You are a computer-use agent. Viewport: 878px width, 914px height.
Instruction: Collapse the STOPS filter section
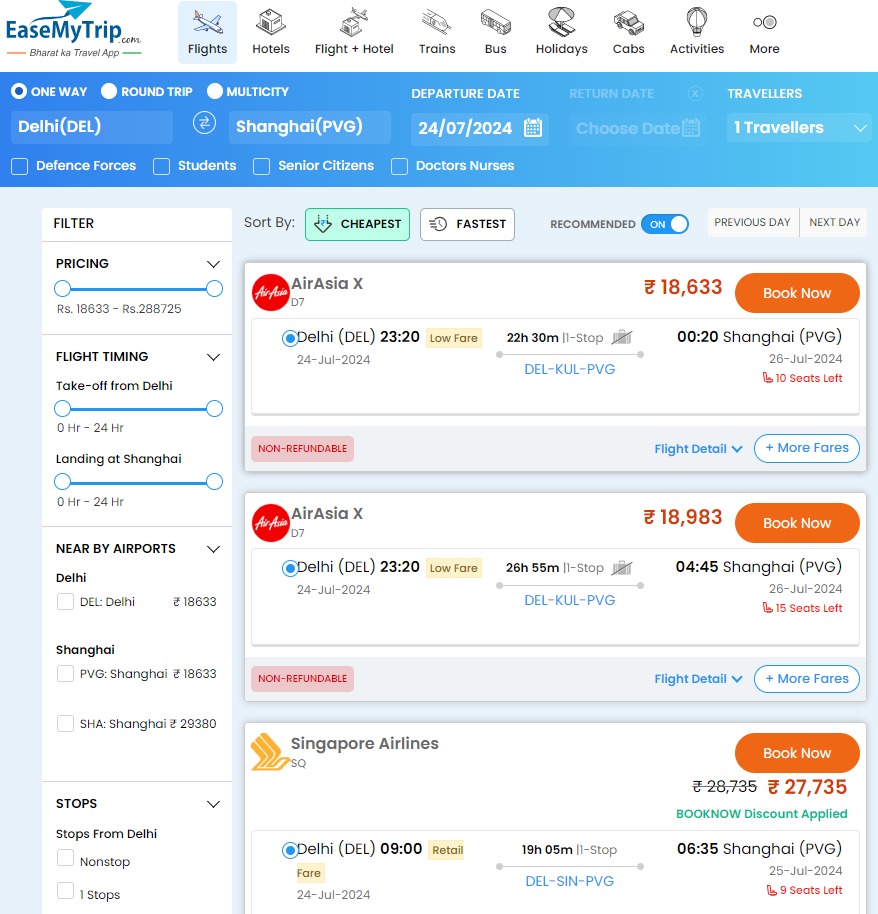213,804
